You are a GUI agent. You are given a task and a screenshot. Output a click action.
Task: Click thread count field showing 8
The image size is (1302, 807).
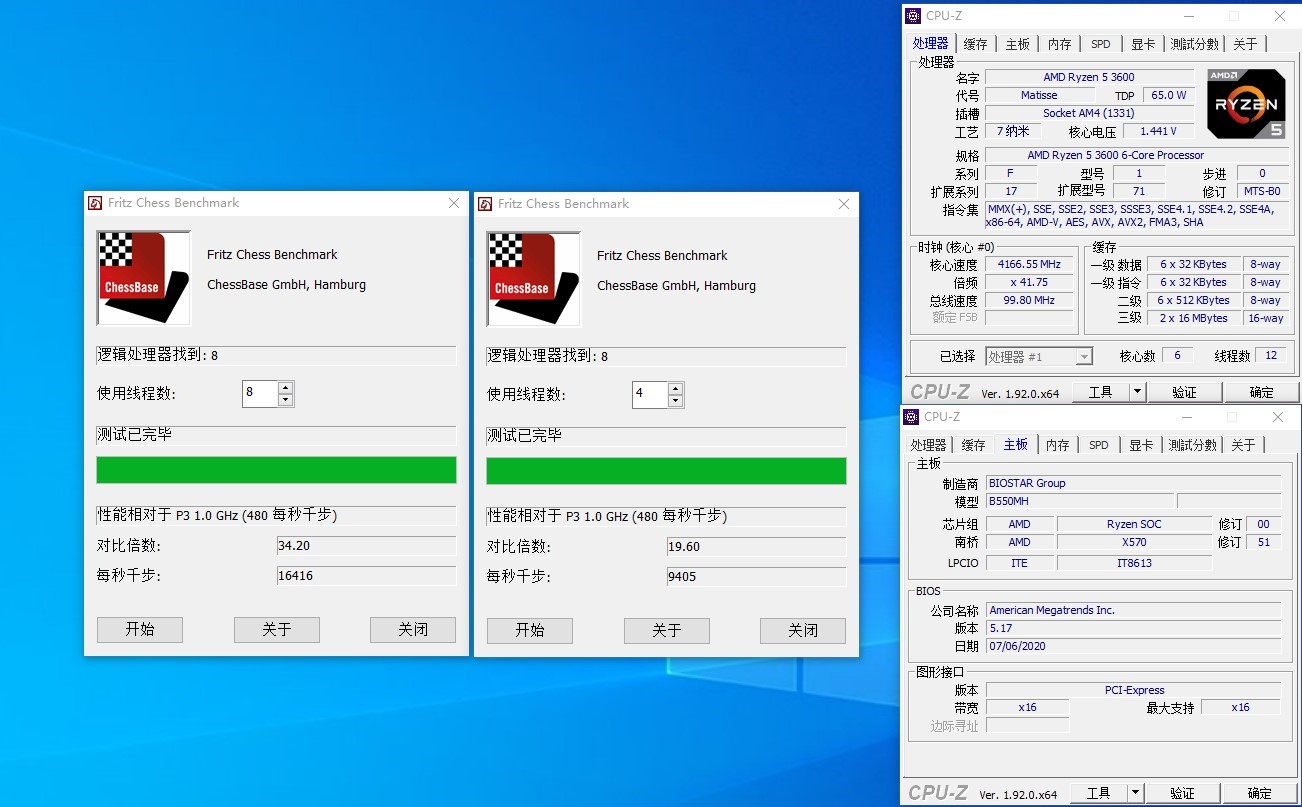point(260,394)
